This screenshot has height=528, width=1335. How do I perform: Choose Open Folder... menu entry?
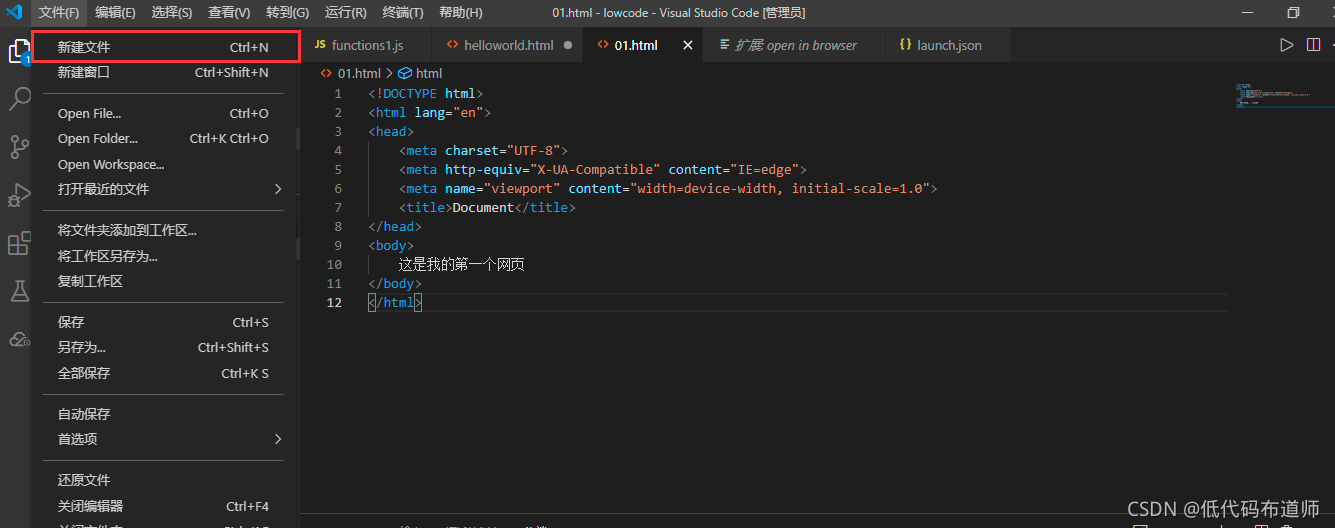(98, 139)
